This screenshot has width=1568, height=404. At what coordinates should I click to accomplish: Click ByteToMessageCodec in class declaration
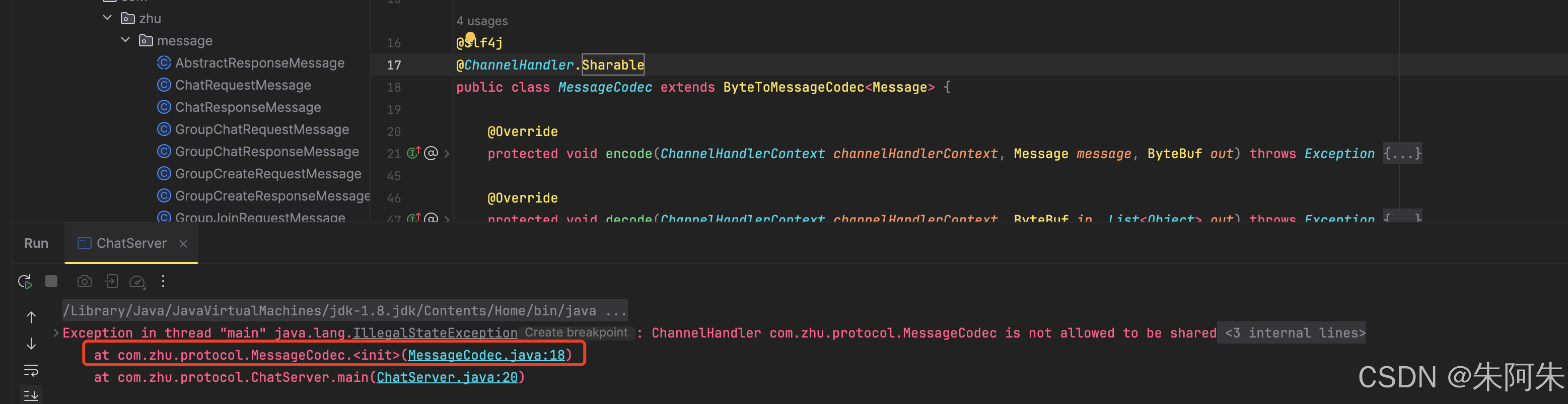tap(794, 87)
